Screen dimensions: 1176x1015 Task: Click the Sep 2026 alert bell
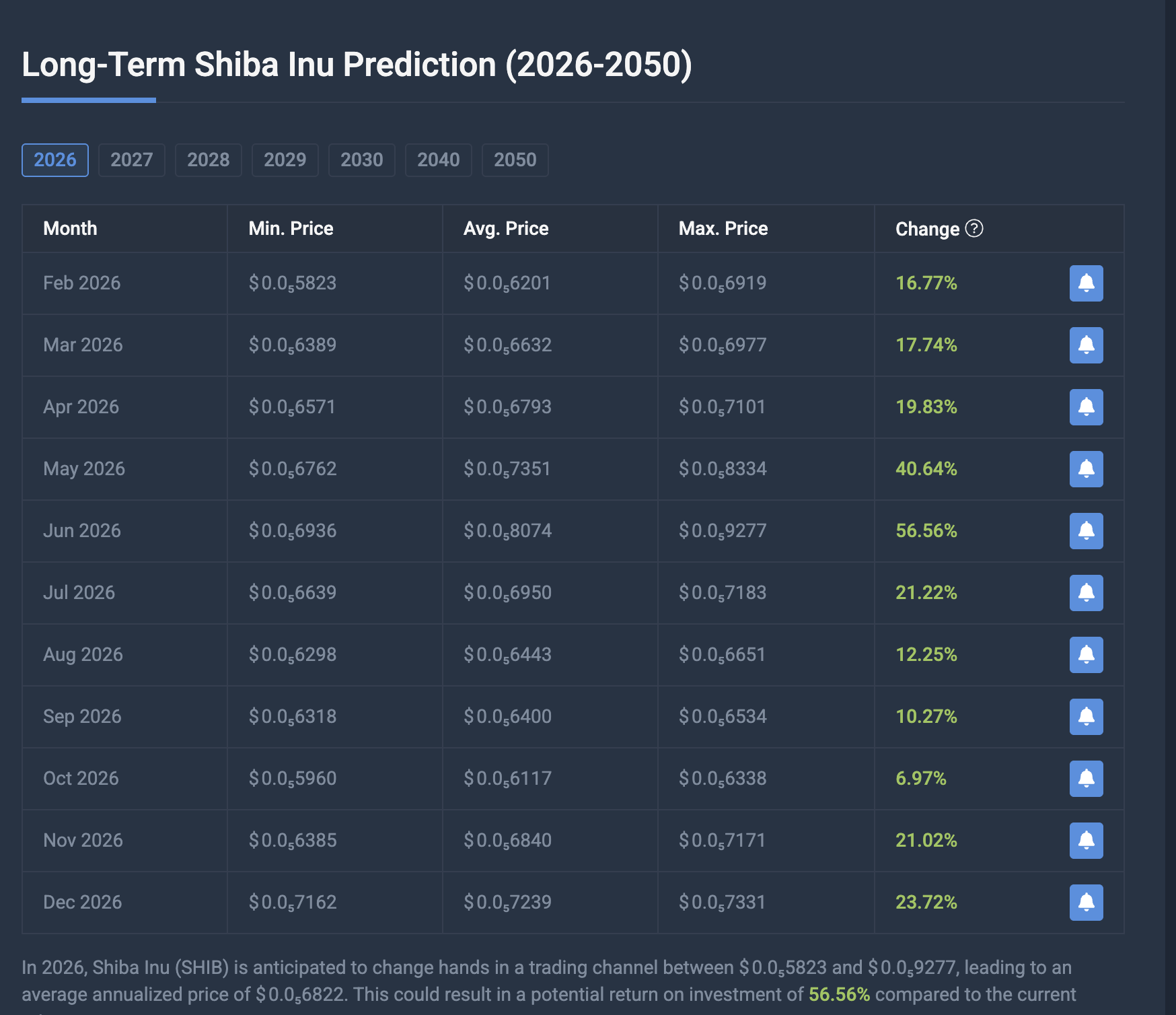click(1086, 717)
